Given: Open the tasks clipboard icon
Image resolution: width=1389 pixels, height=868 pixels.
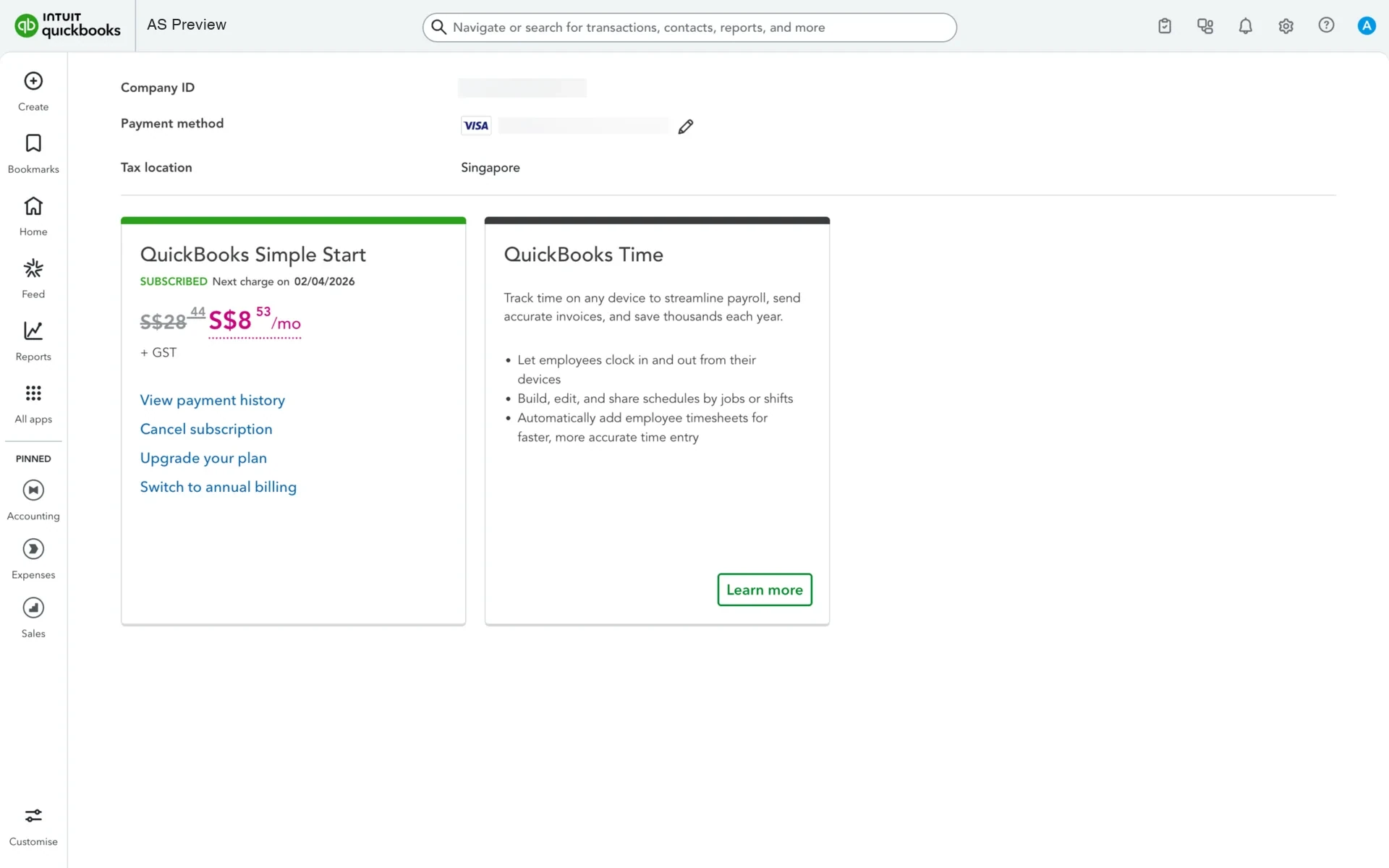Looking at the screenshot, I should click(1165, 26).
